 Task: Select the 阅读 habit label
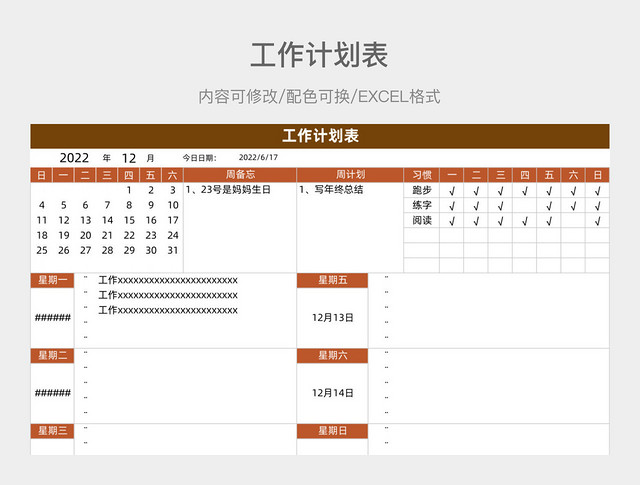(422, 220)
